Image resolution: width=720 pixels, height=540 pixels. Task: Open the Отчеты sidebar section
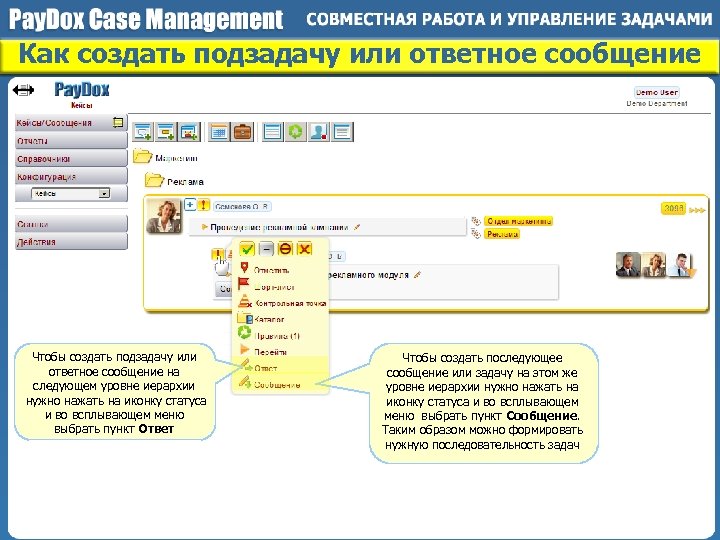pyautogui.click(x=71, y=141)
